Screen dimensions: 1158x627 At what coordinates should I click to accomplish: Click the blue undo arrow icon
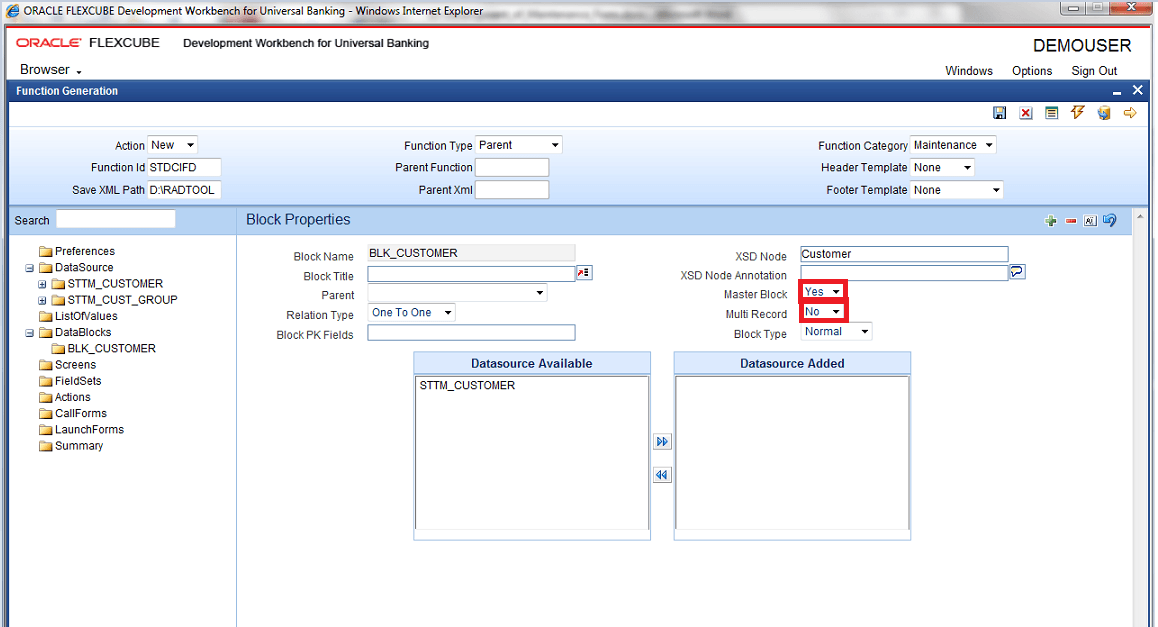click(x=1109, y=220)
